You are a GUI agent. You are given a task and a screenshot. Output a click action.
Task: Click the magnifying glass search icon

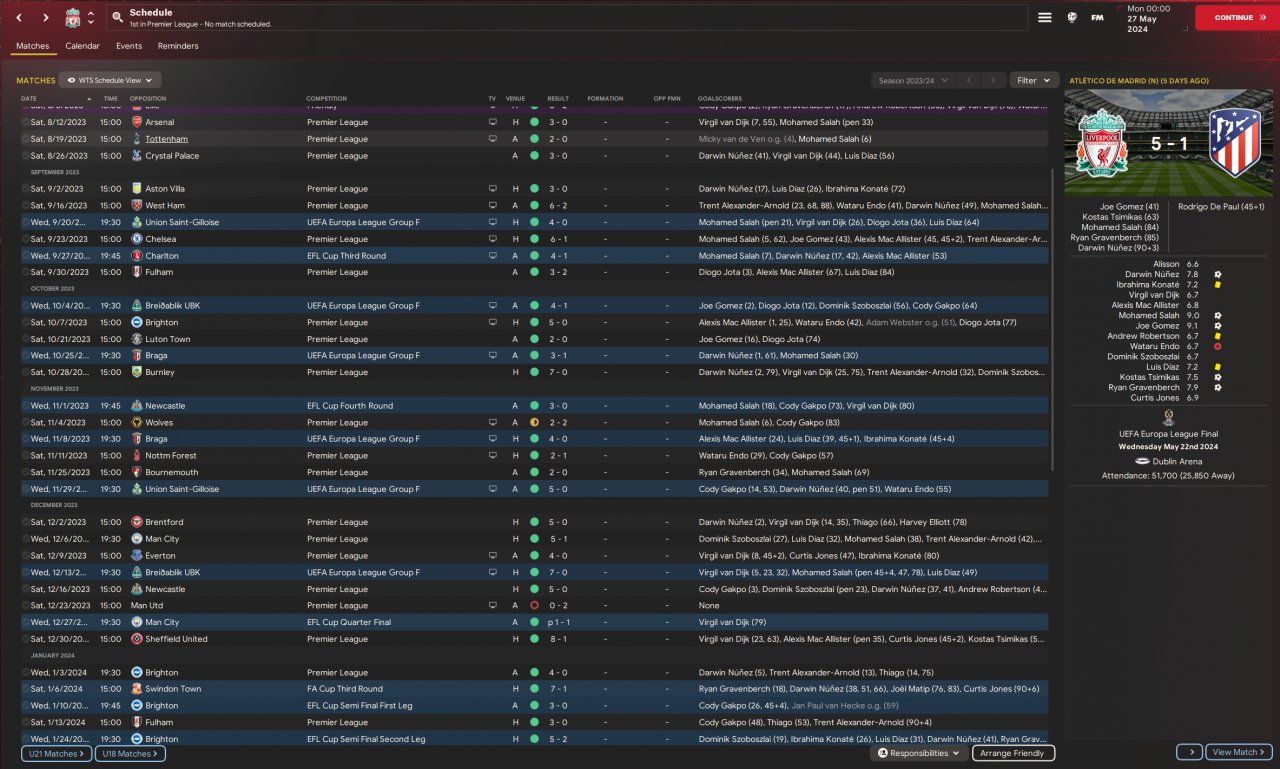coord(118,18)
